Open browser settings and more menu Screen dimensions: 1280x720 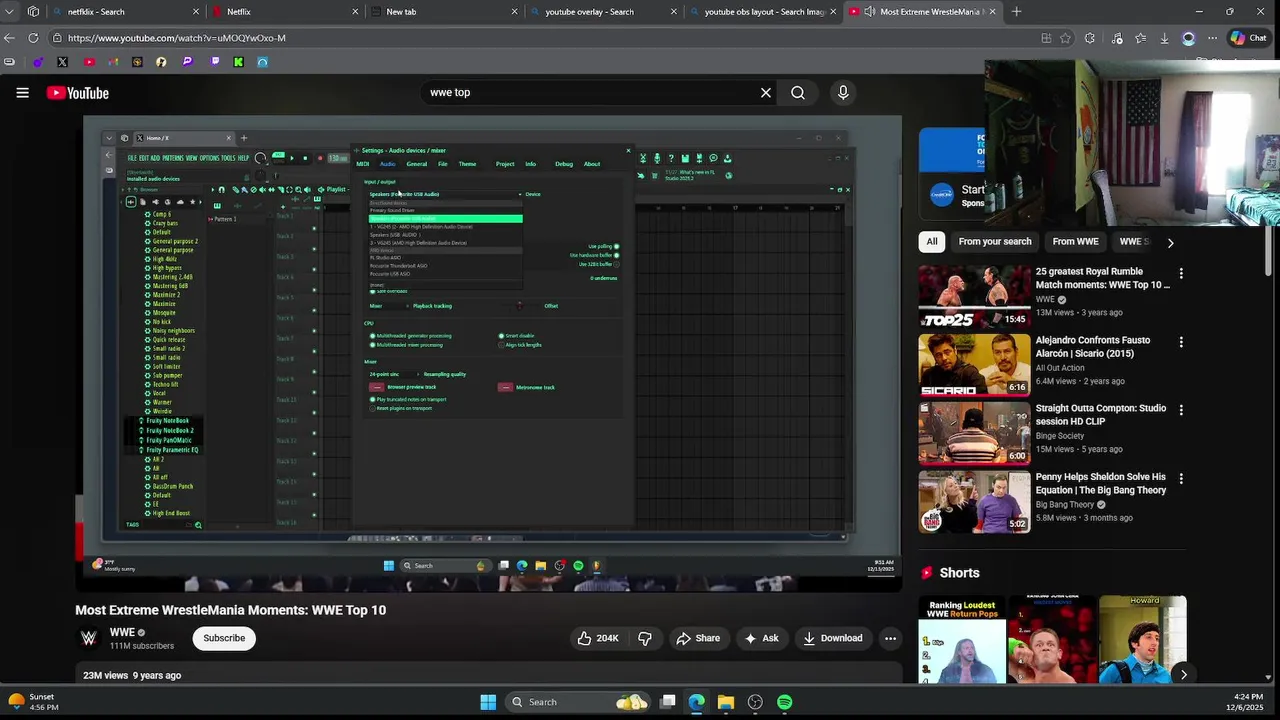(1212, 38)
